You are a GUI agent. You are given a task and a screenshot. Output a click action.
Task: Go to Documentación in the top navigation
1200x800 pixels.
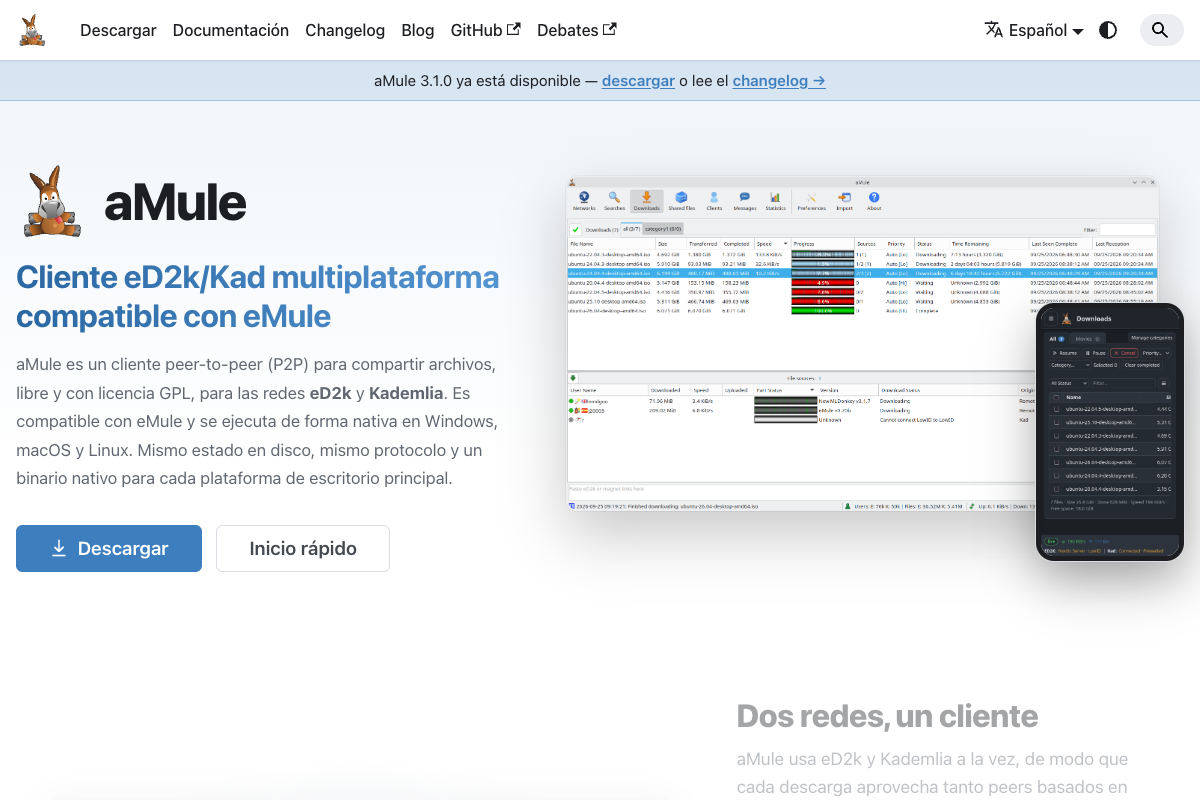231,30
